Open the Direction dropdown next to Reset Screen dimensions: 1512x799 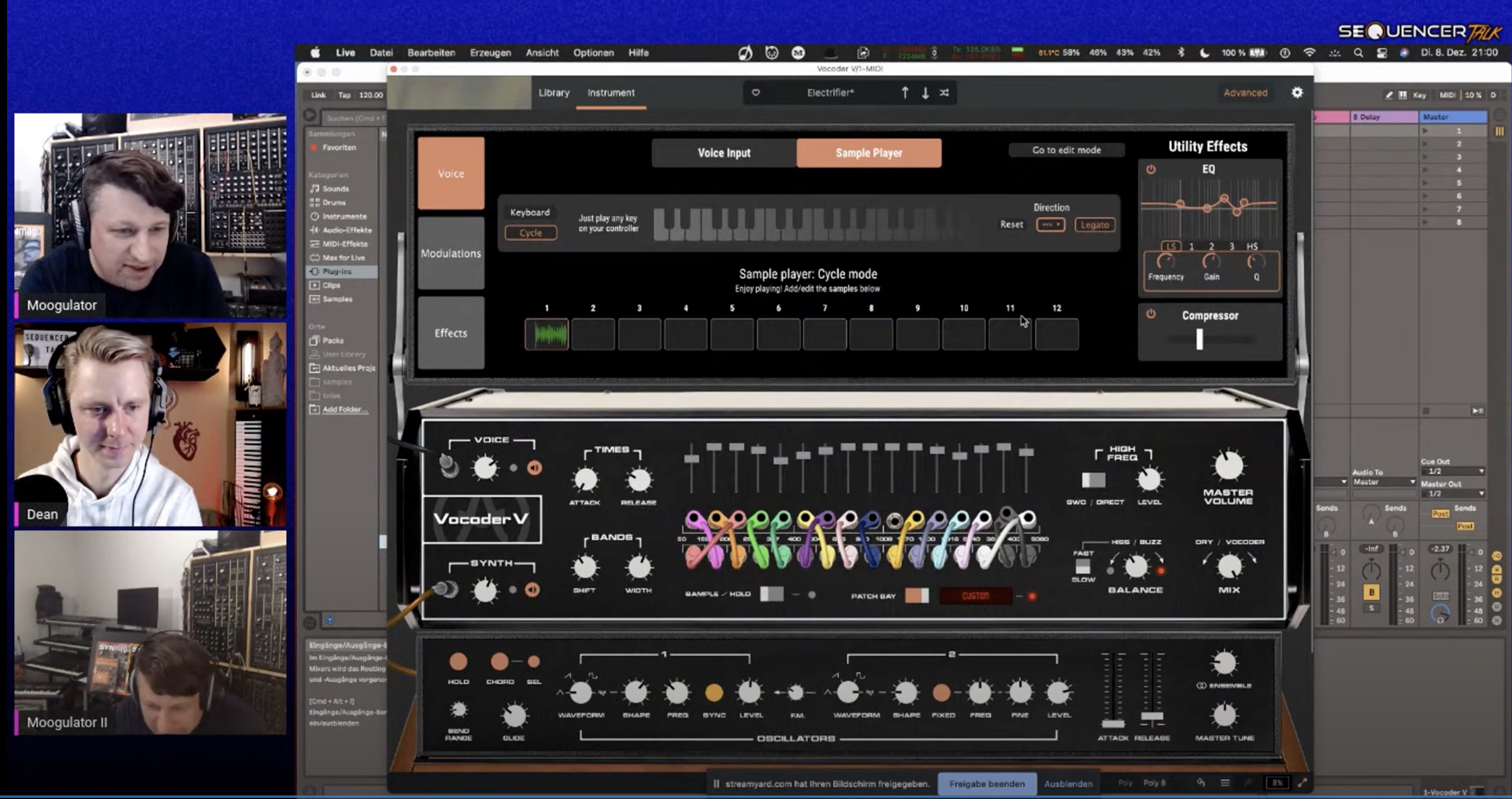tap(1050, 225)
